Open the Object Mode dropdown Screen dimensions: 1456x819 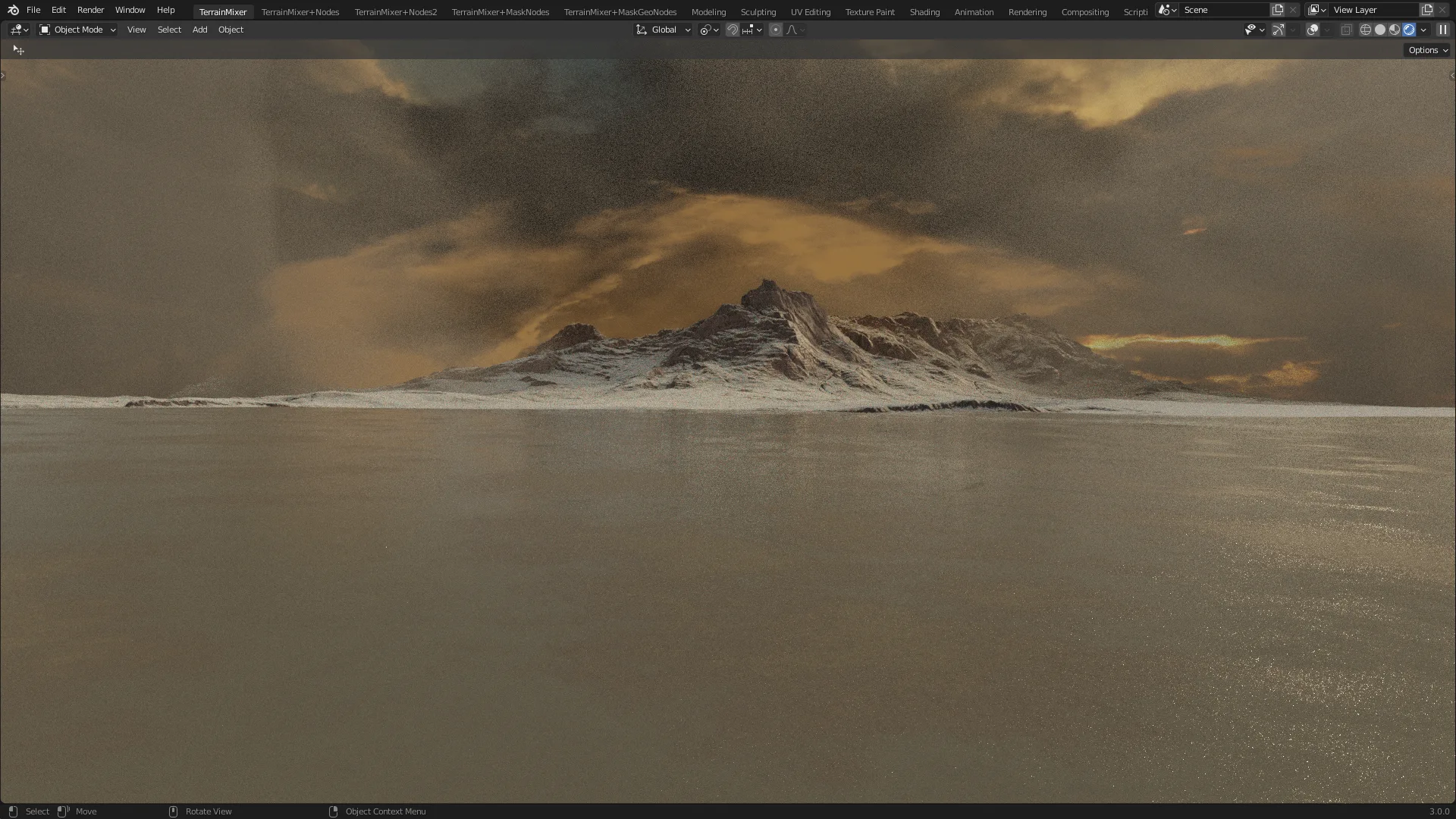(x=77, y=30)
